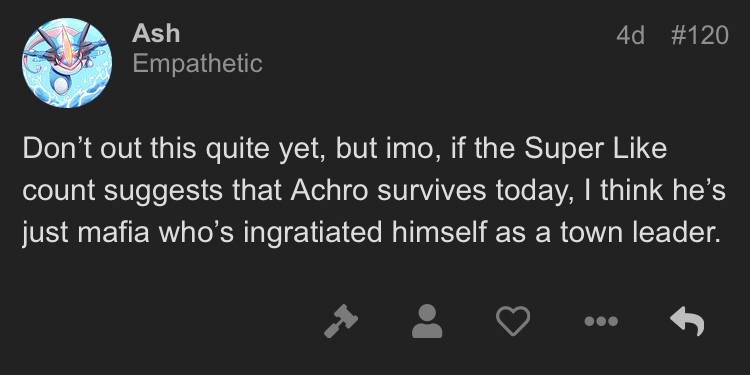The image size is (750, 375).
Task: Click the gavel icon under Ash's post
Action: [341, 321]
